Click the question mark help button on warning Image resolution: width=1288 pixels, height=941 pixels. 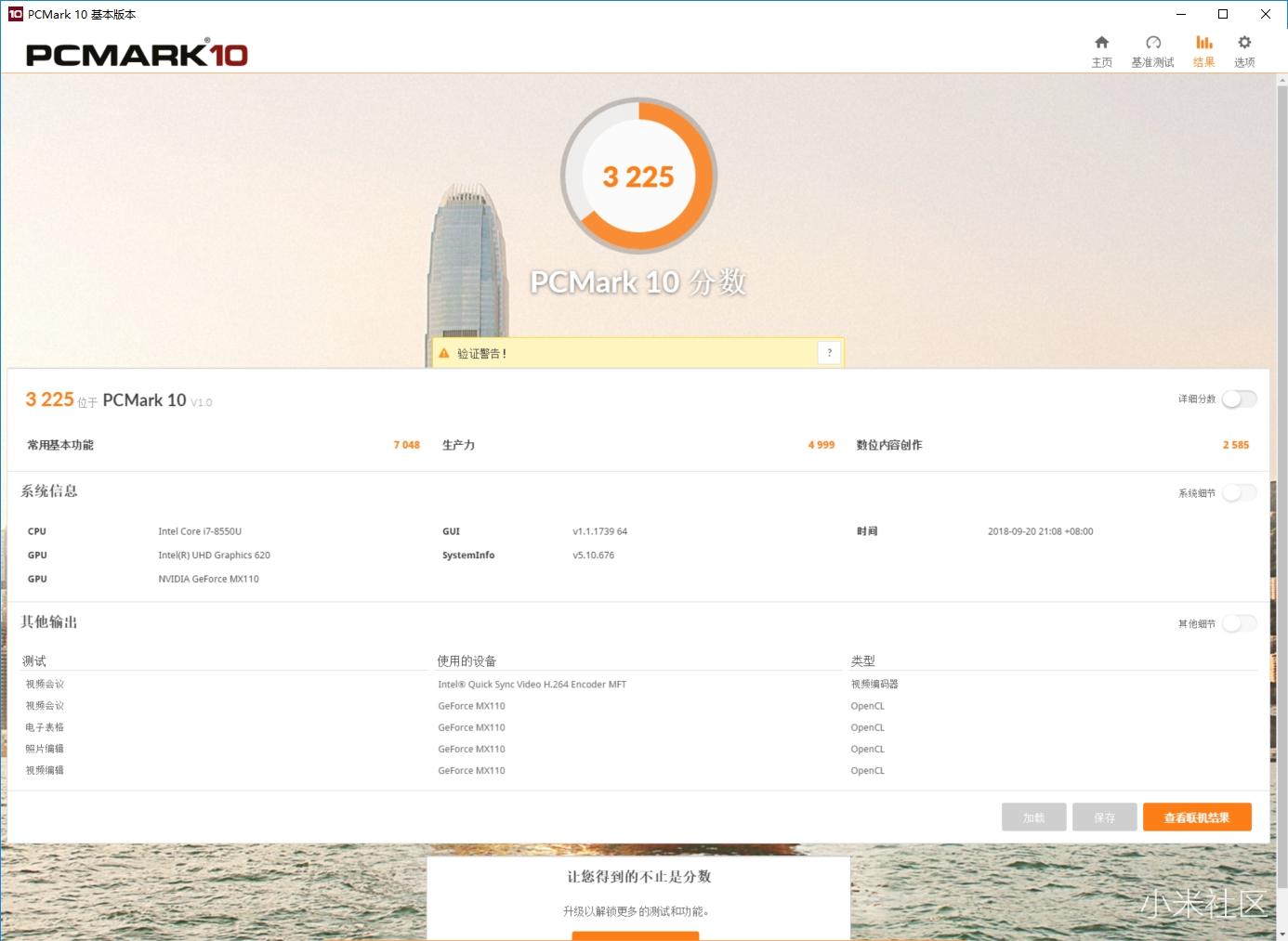tap(829, 353)
